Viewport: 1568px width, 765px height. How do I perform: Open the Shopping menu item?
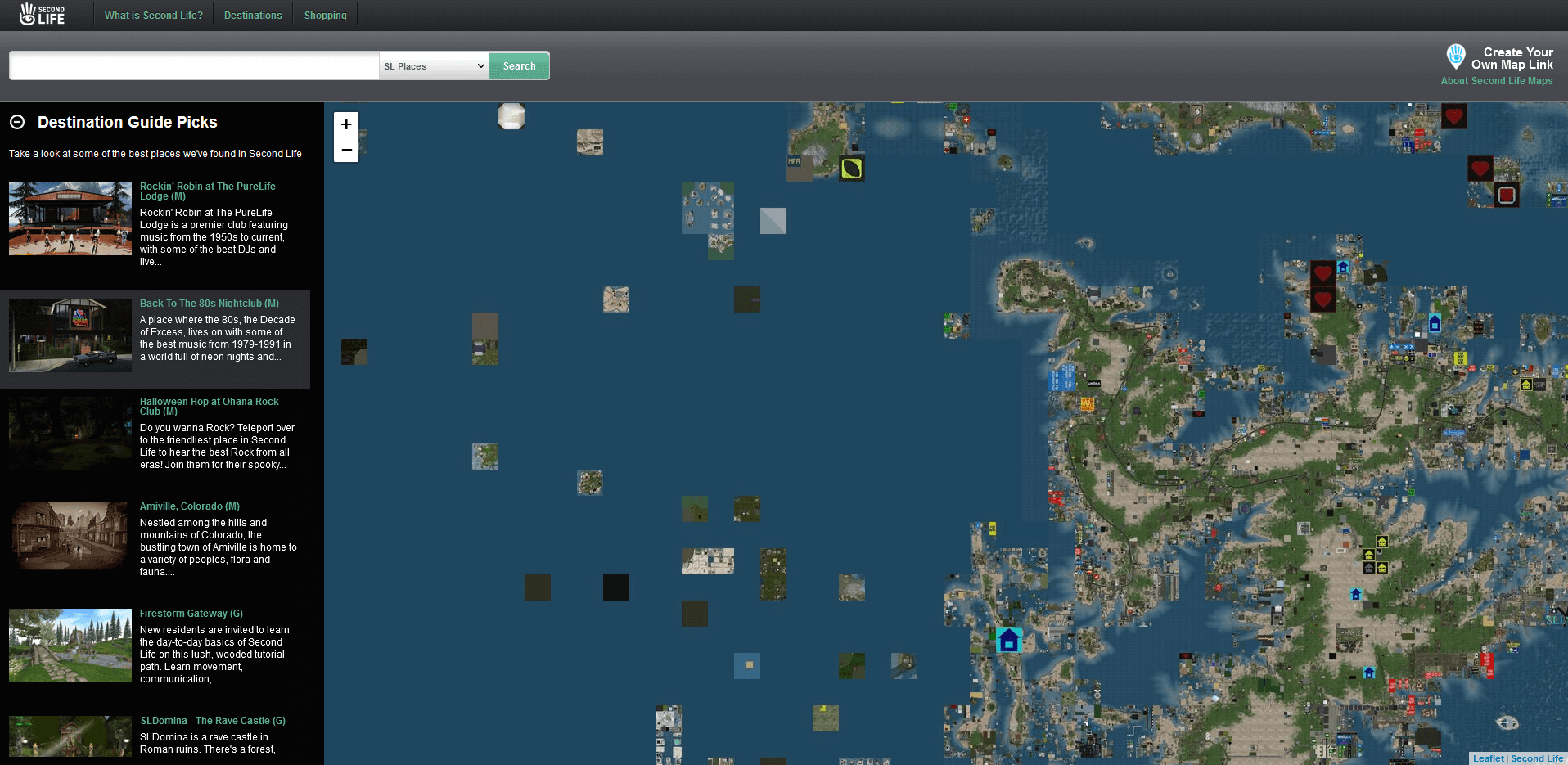(326, 16)
